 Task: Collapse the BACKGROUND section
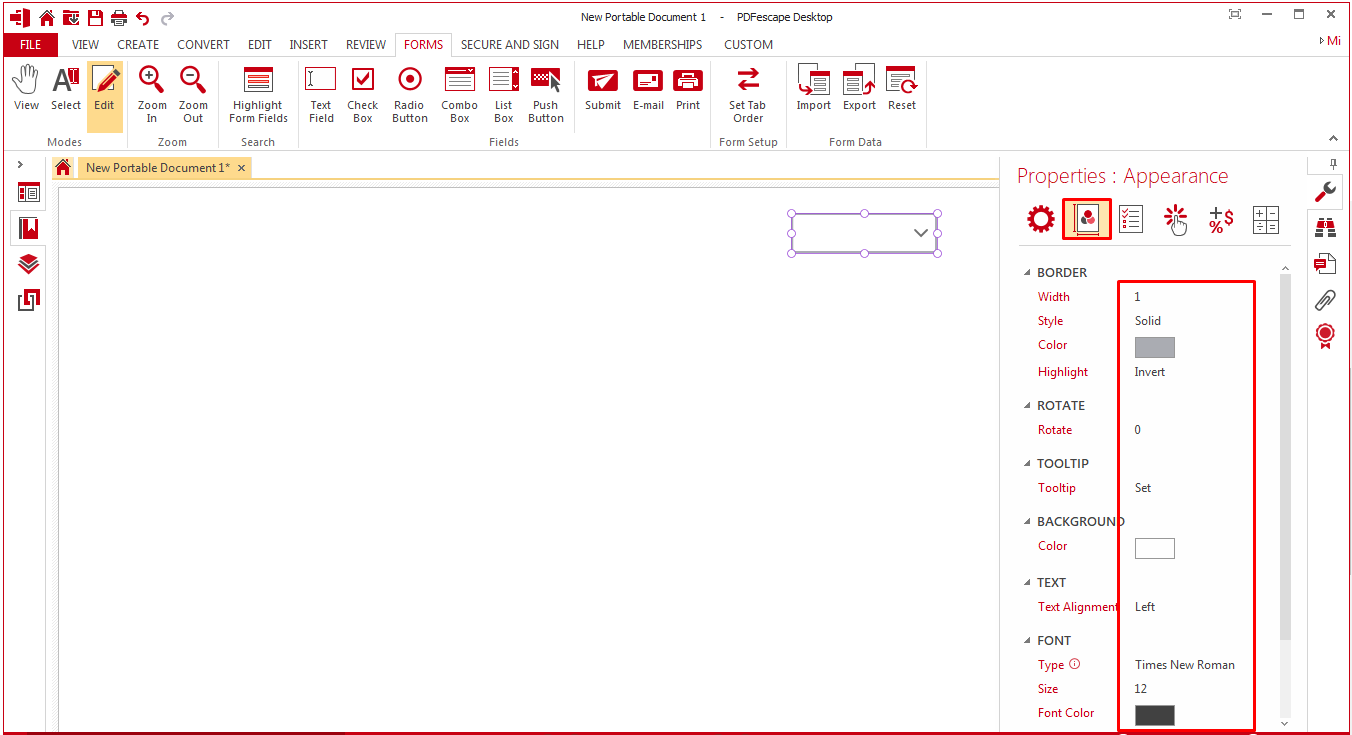point(1027,521)
